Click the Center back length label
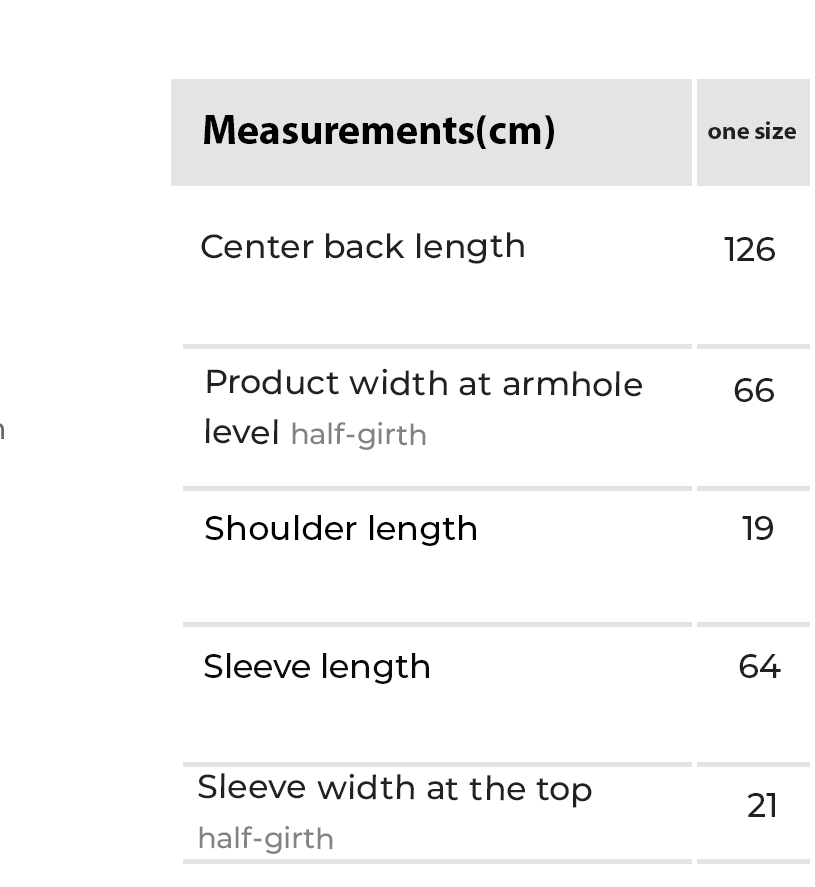Screen dimensions: 815x887 pyautogui.click(x=363, y=247)
